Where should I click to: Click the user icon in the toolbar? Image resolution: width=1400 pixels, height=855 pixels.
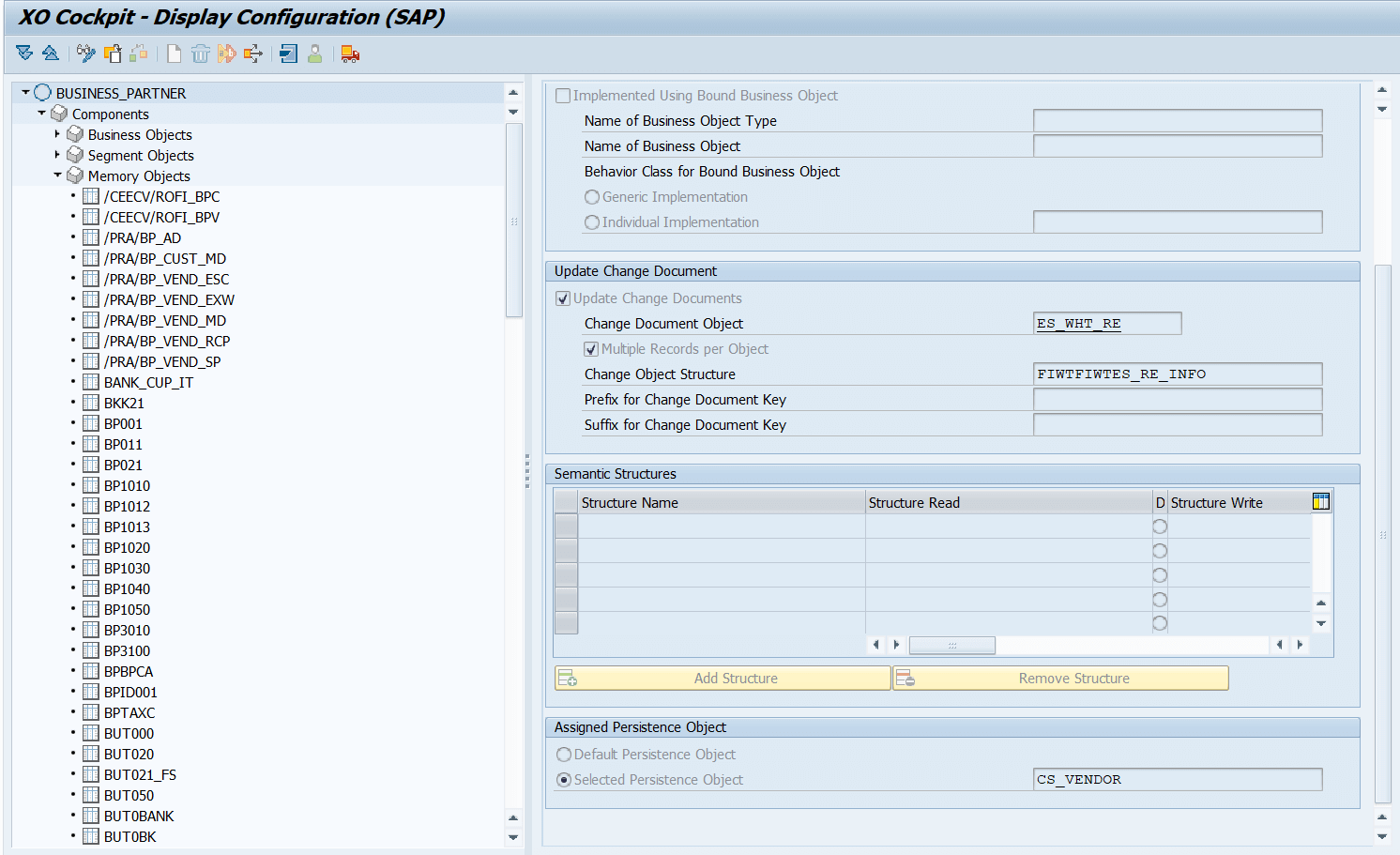point(314,53)
